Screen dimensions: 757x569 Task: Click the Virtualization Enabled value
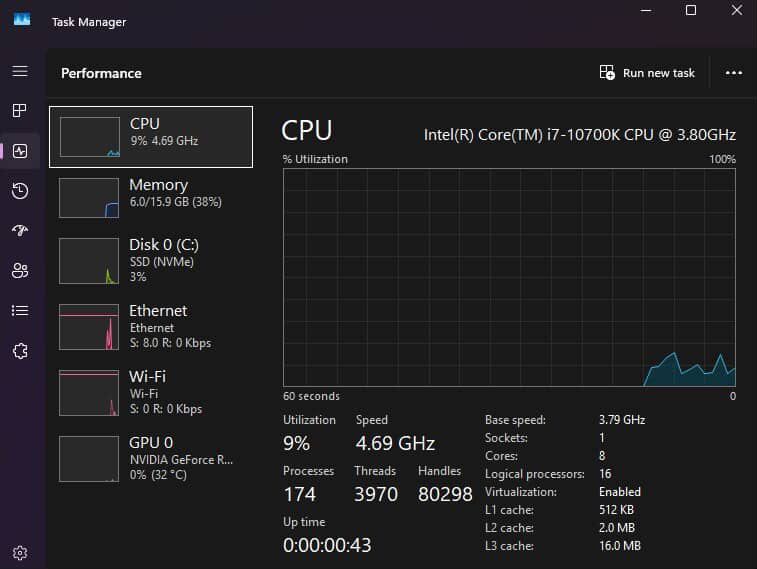pos(620,492)
